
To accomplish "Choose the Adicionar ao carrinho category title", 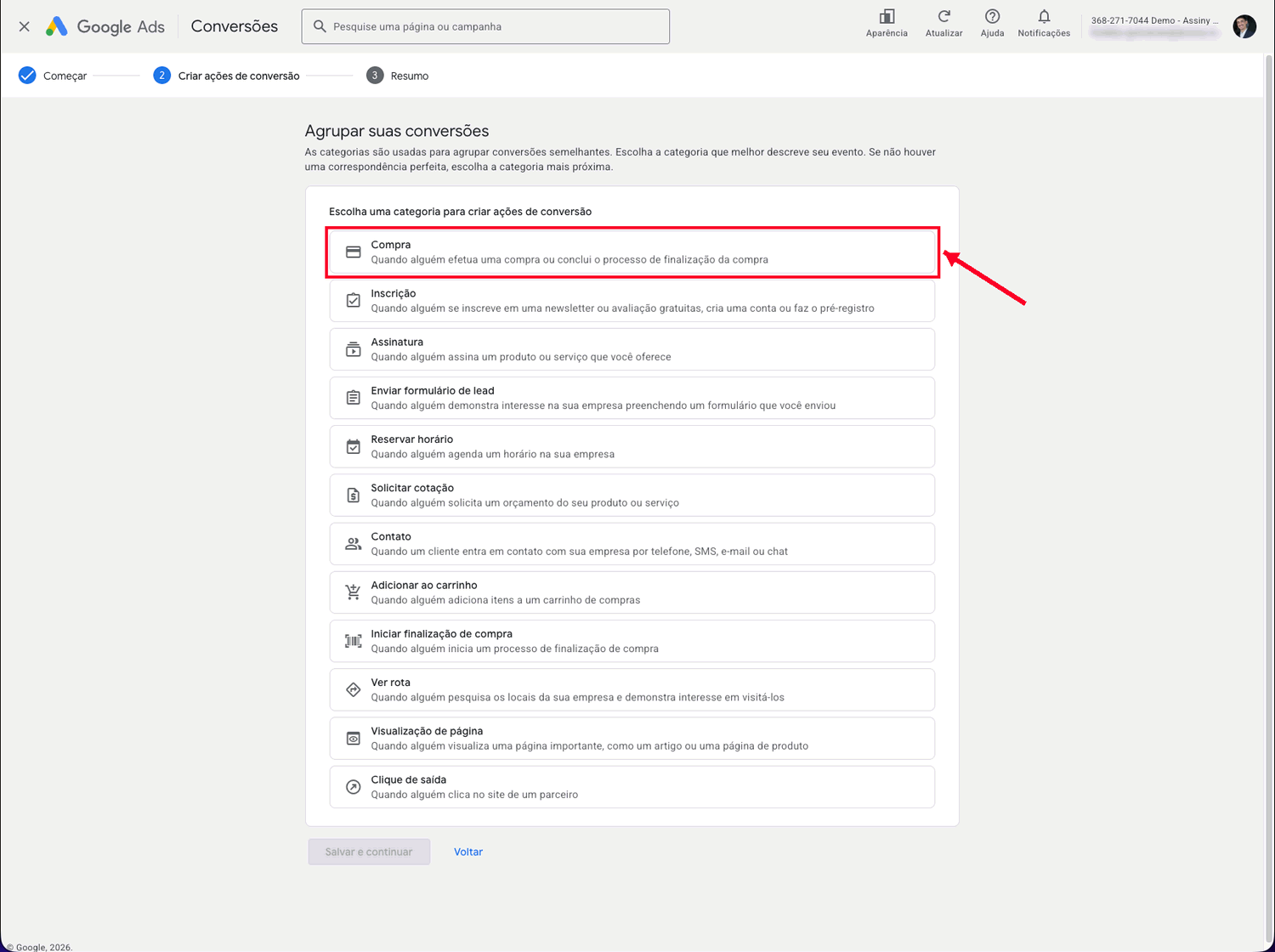I will pos(424,585).
